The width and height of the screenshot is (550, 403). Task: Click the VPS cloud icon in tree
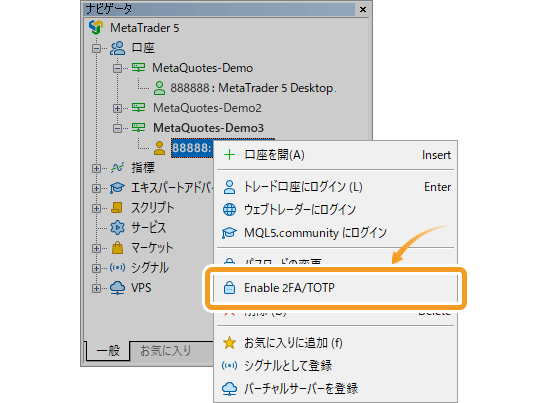[117, 288]
